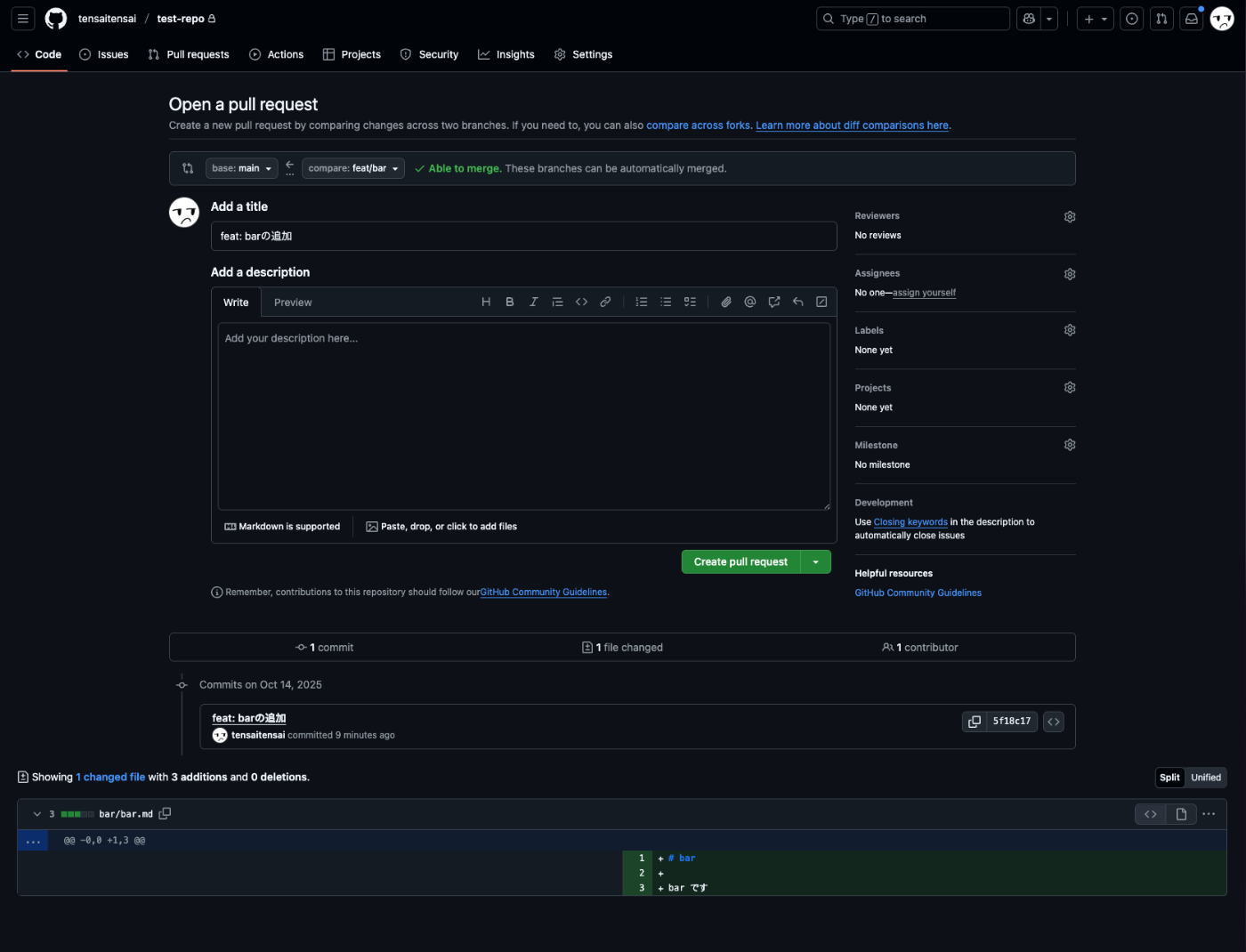Edit Assignees with the gear icon

coord(1070,274)
